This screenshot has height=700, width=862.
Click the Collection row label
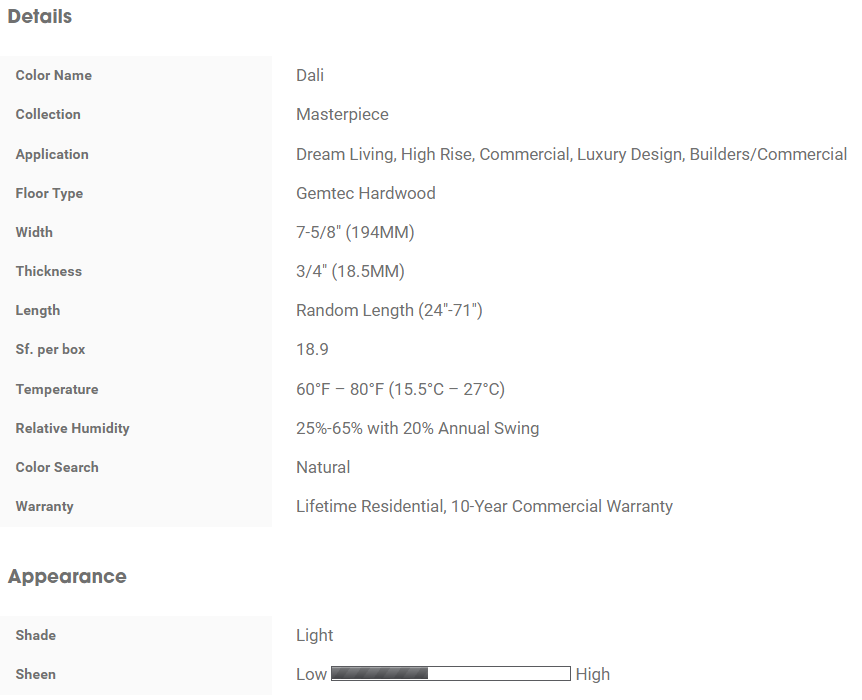(48, 114)
